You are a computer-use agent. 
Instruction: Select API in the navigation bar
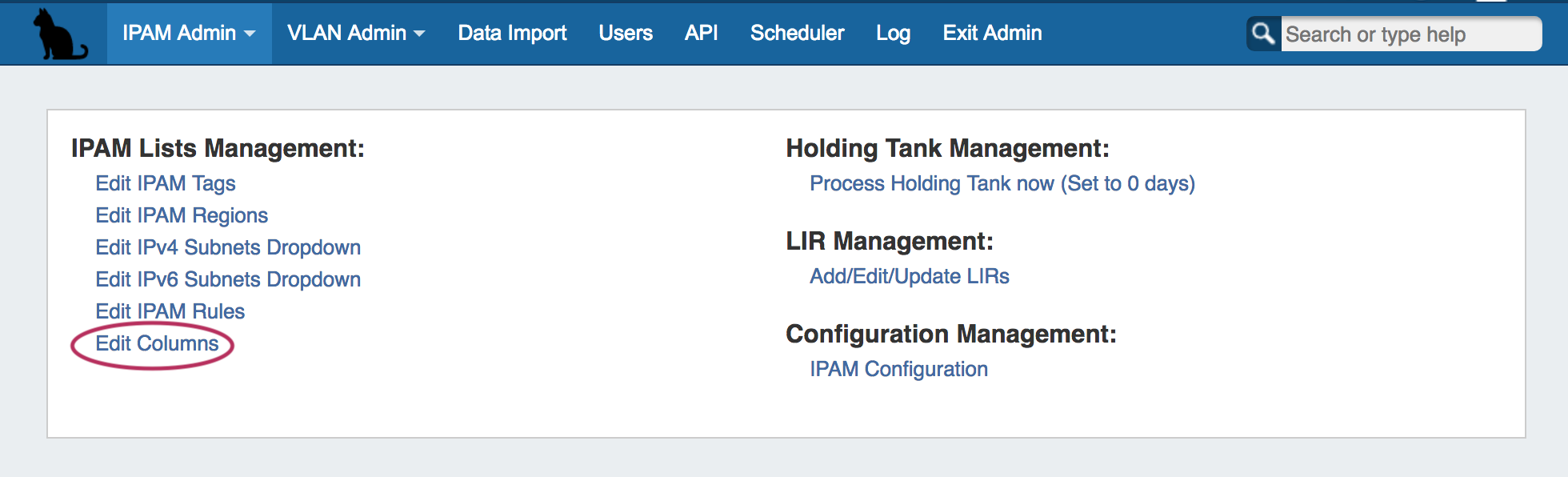coord(701,33)
